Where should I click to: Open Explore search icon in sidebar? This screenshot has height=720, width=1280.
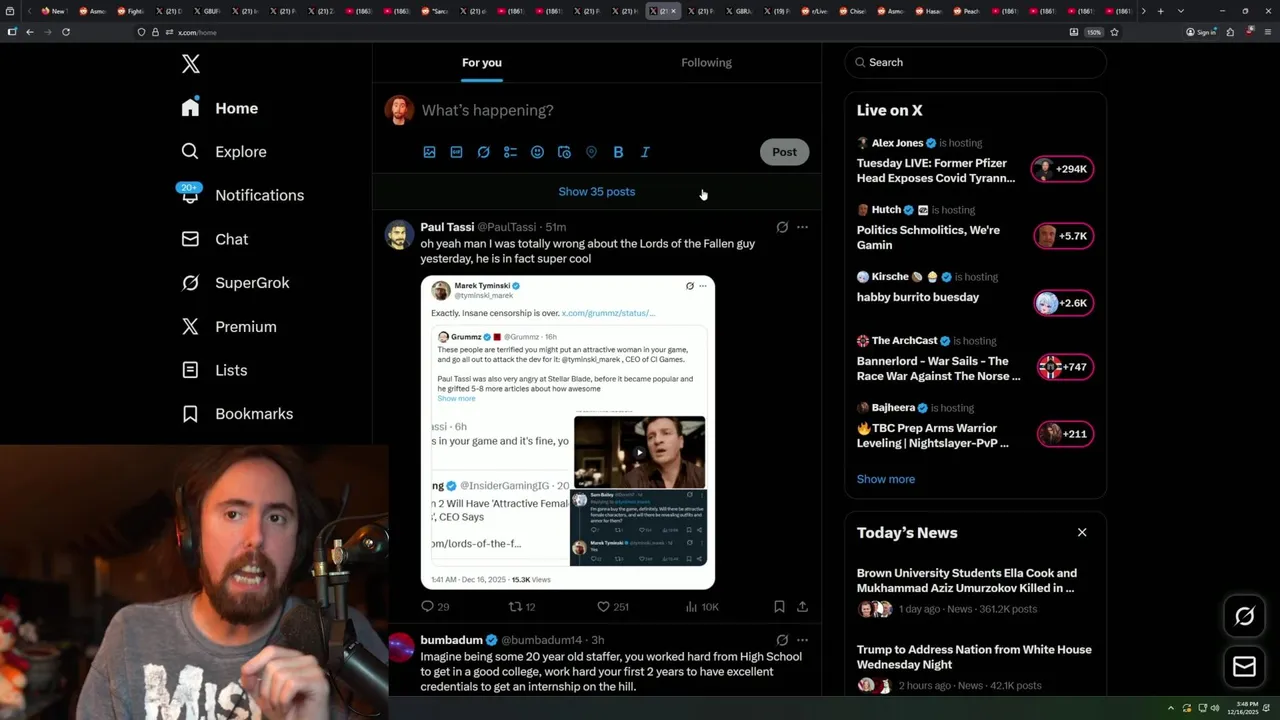[190, 151]
